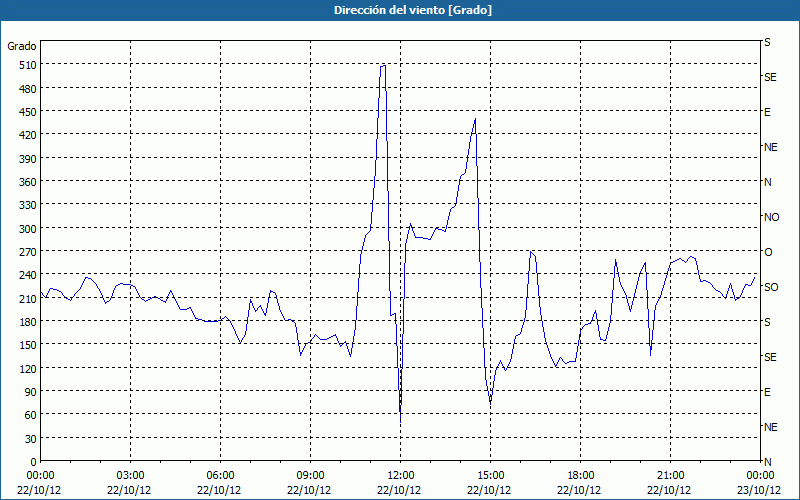Select the 210 value on the degree axis

[28, 298]
